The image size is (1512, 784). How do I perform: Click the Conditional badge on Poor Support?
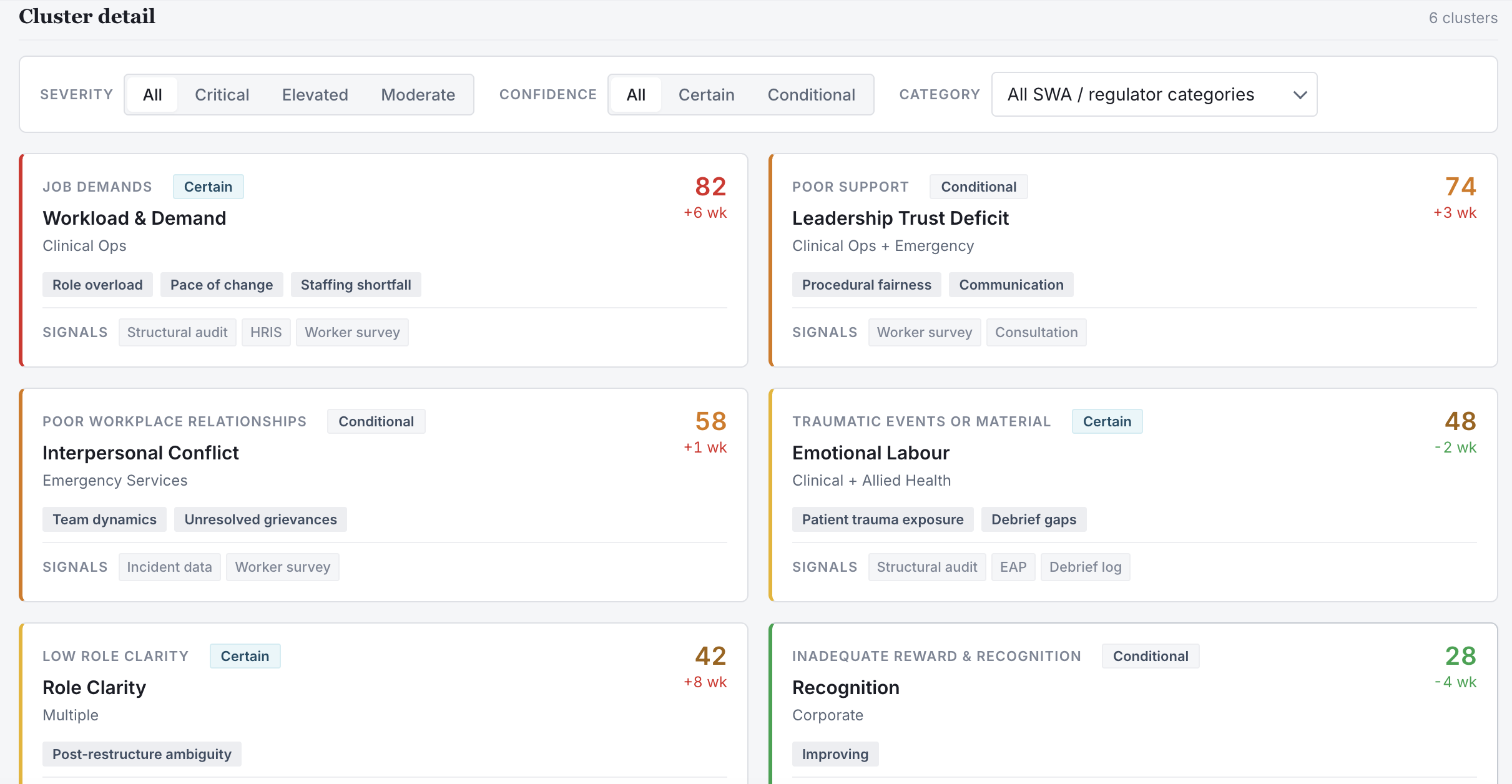tap(978, 187)
